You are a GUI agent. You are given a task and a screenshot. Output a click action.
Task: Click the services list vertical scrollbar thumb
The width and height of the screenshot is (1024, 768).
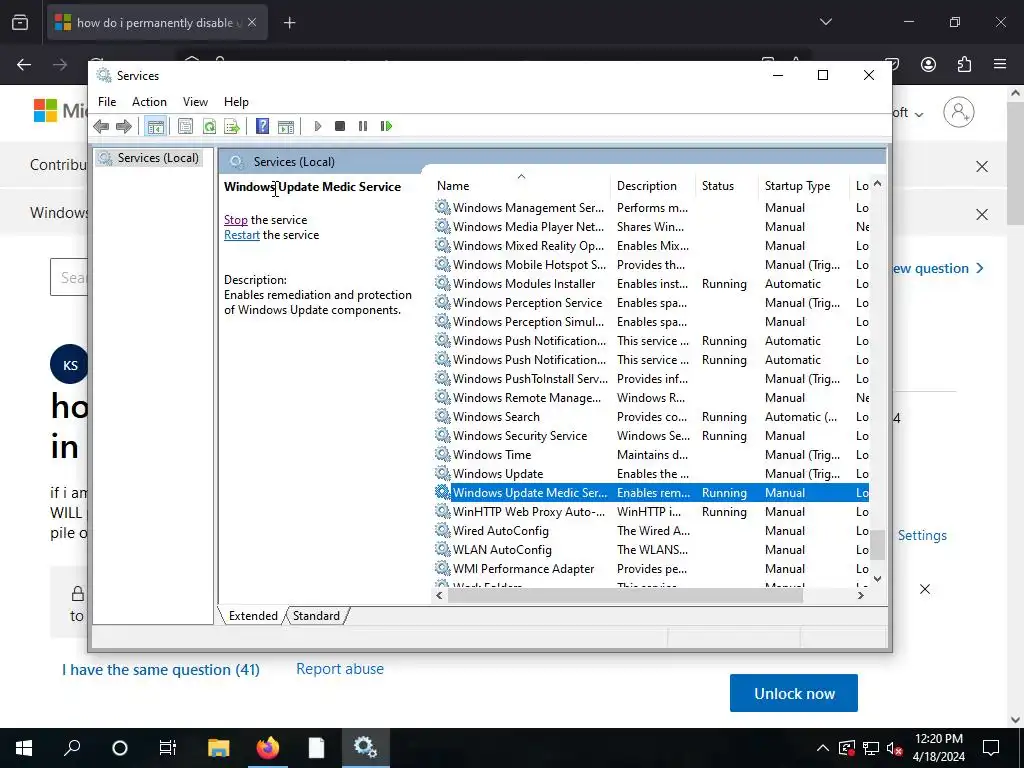(x=877, y=545)
